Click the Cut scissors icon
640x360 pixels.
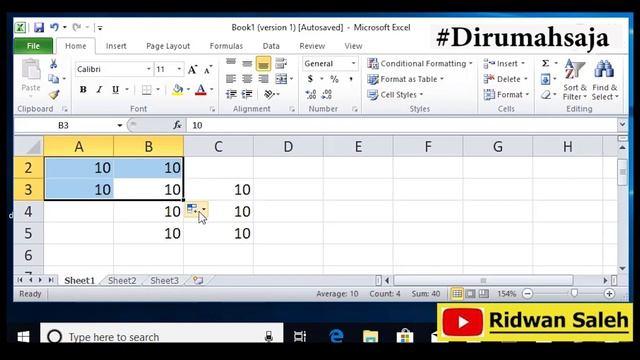tap(53, 64)
